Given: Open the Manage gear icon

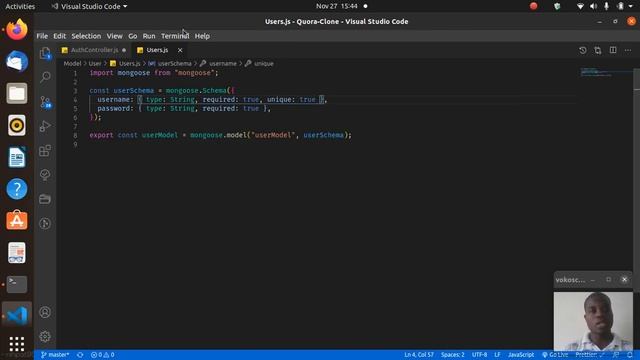Looking at the screenshot, I should click(45, 336).
